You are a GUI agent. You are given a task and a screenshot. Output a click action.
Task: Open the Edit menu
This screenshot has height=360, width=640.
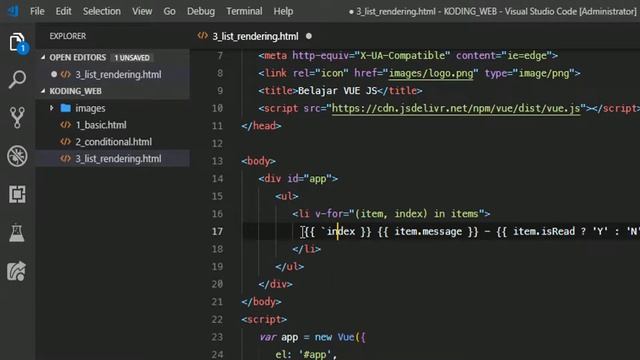[63, 11]
